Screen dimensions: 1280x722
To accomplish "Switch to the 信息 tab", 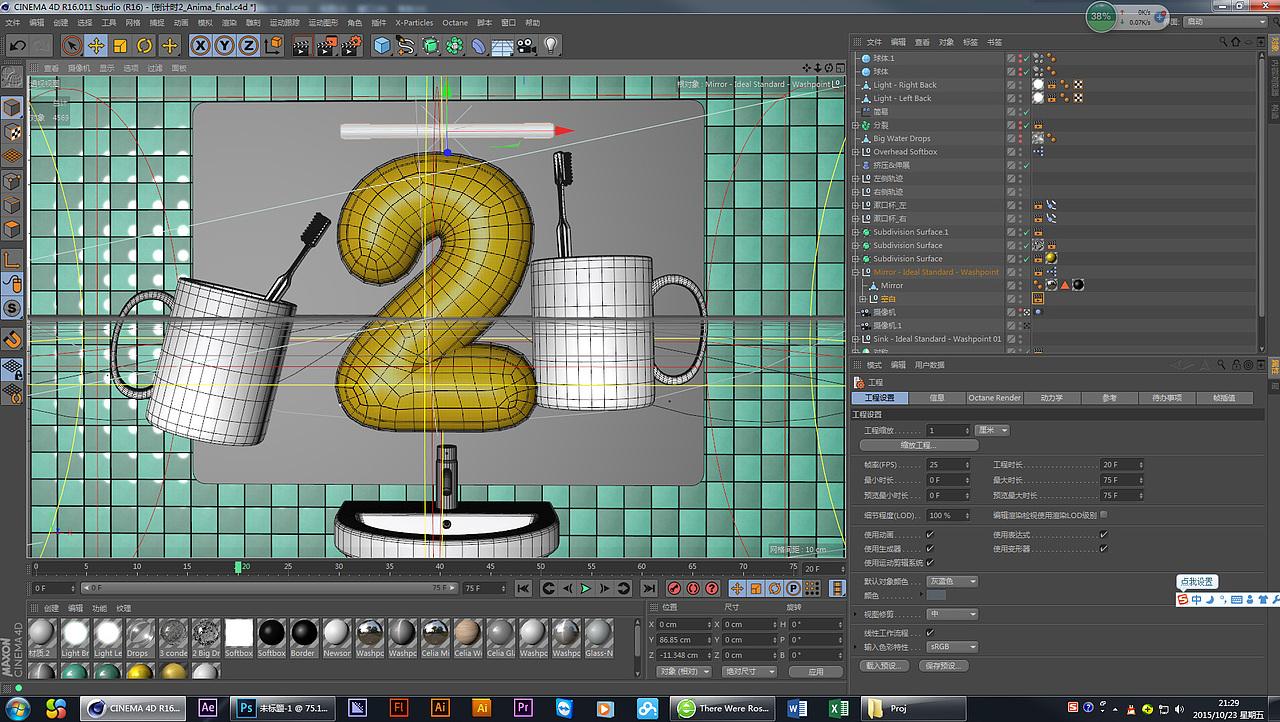I will click(x=937, y=398).
